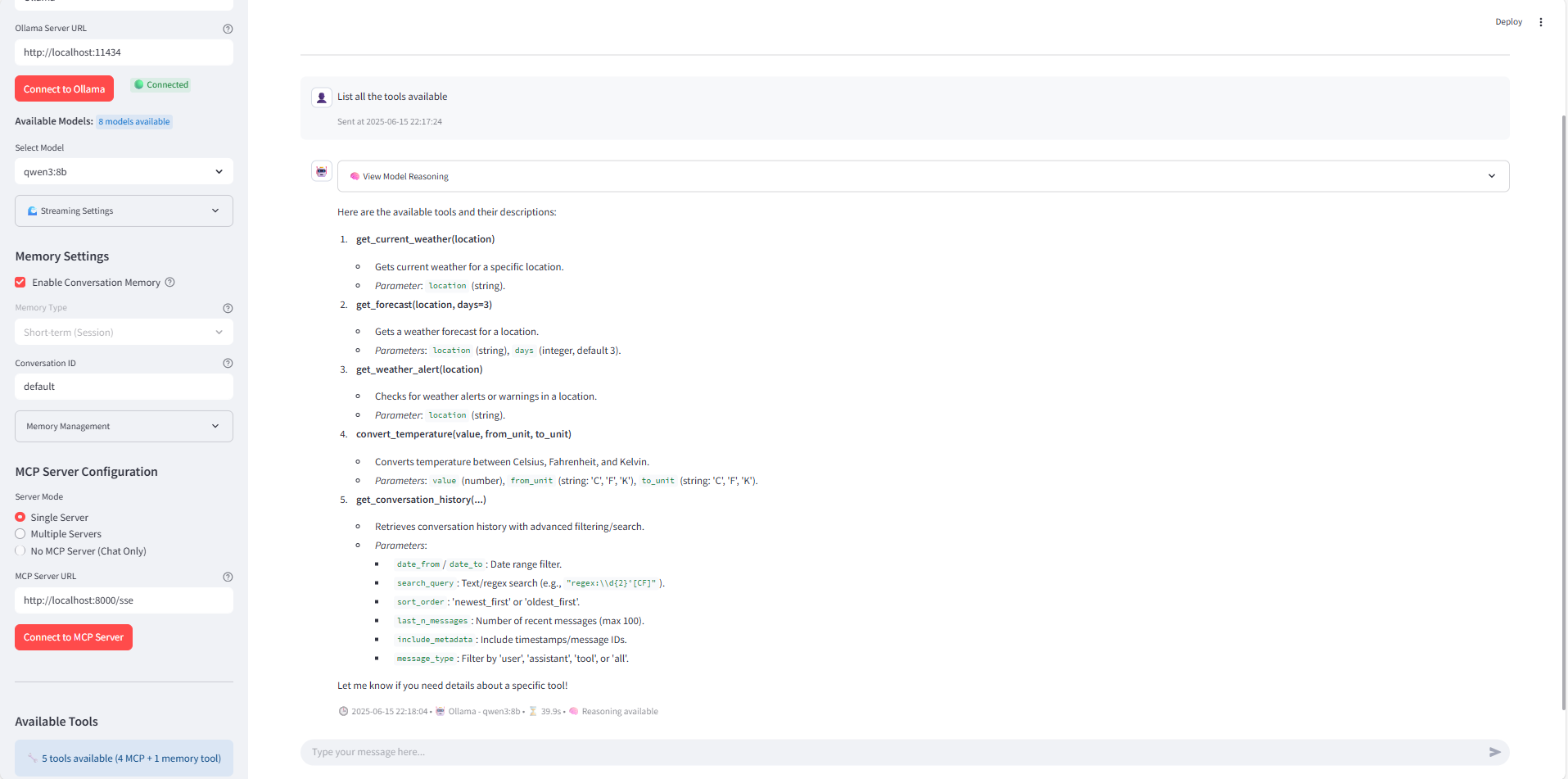This screenshot has height=779, width=1568.
Task: Click the Ollama icon in the response footer
Action: (440, 711)
